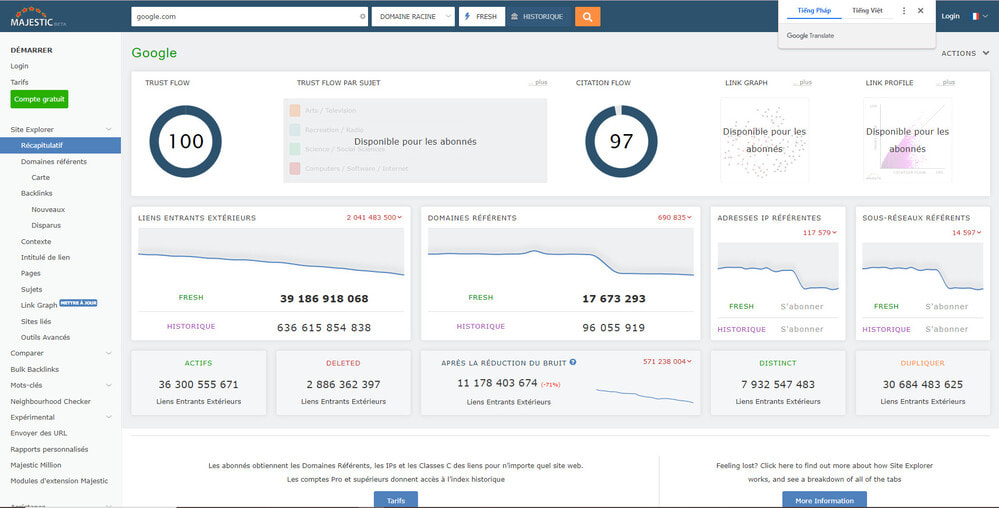The image size is (999, 508).
Task: Click the More Information button
Action: [x=824, y=500]
